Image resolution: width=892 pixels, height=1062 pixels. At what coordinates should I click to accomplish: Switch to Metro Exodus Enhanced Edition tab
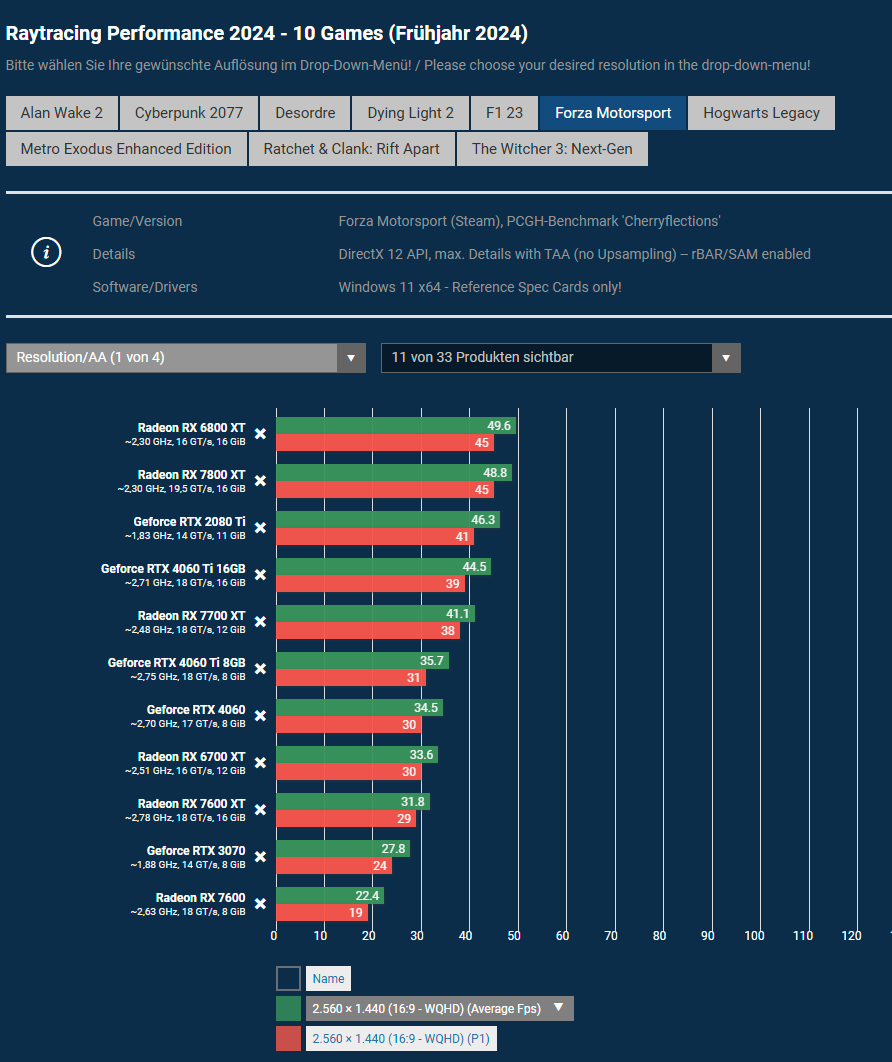point(126,149)
